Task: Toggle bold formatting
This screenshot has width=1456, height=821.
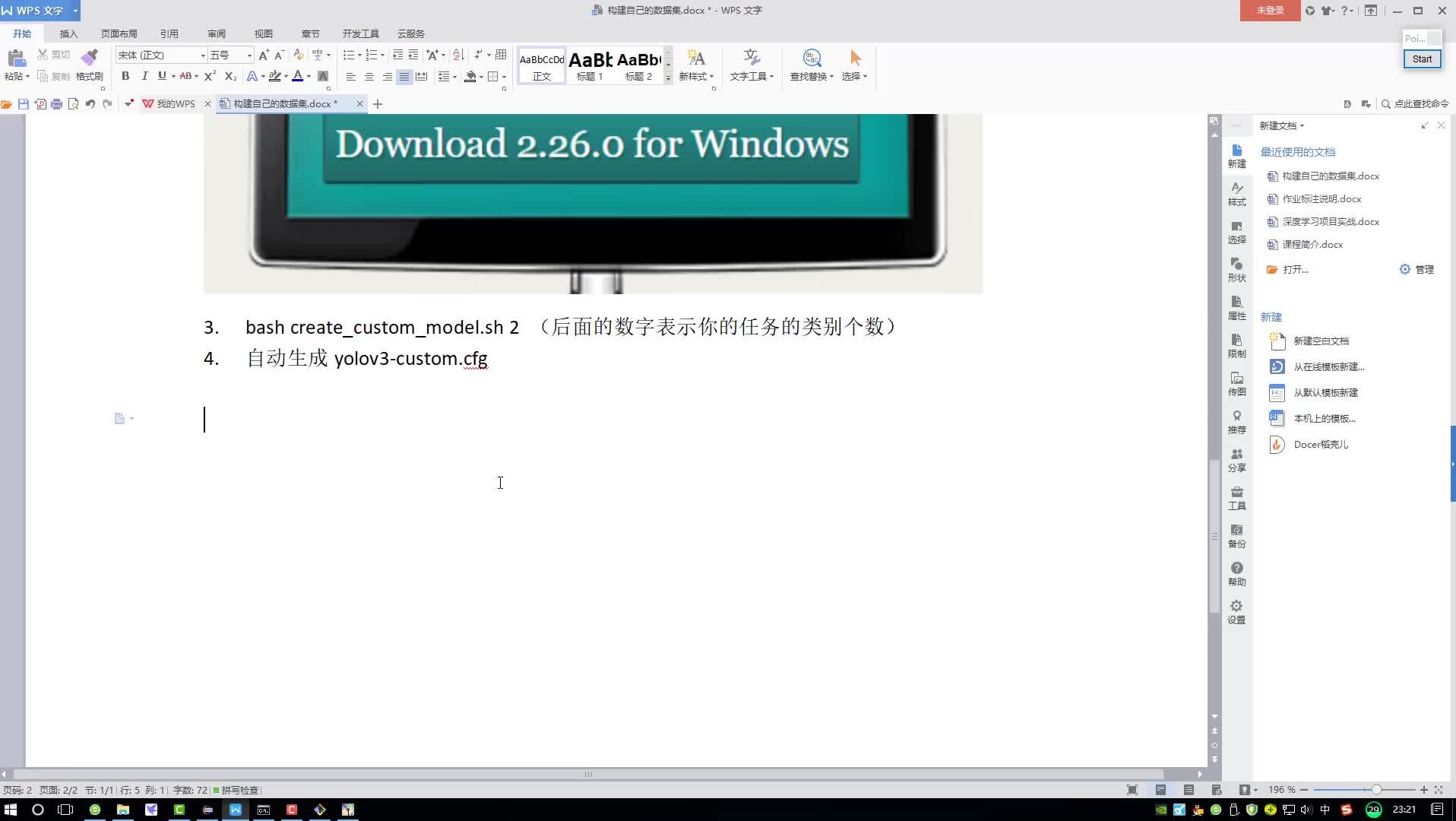Action: click(x=125, y=76)
